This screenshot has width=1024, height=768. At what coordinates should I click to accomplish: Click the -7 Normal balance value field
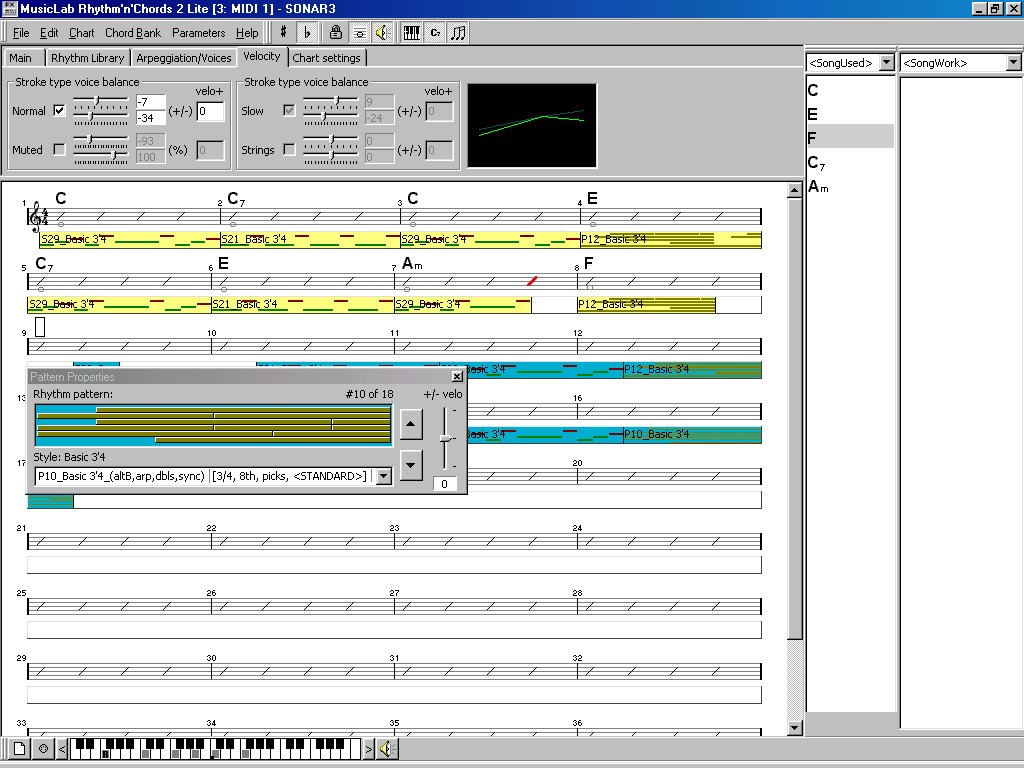coord(150,102)
